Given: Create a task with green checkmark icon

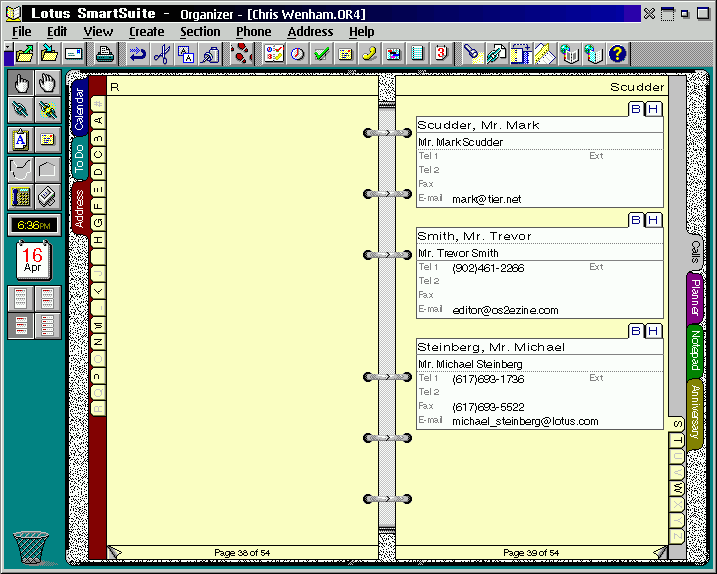Looking at the screenshot, I should [x=321, y=54].
